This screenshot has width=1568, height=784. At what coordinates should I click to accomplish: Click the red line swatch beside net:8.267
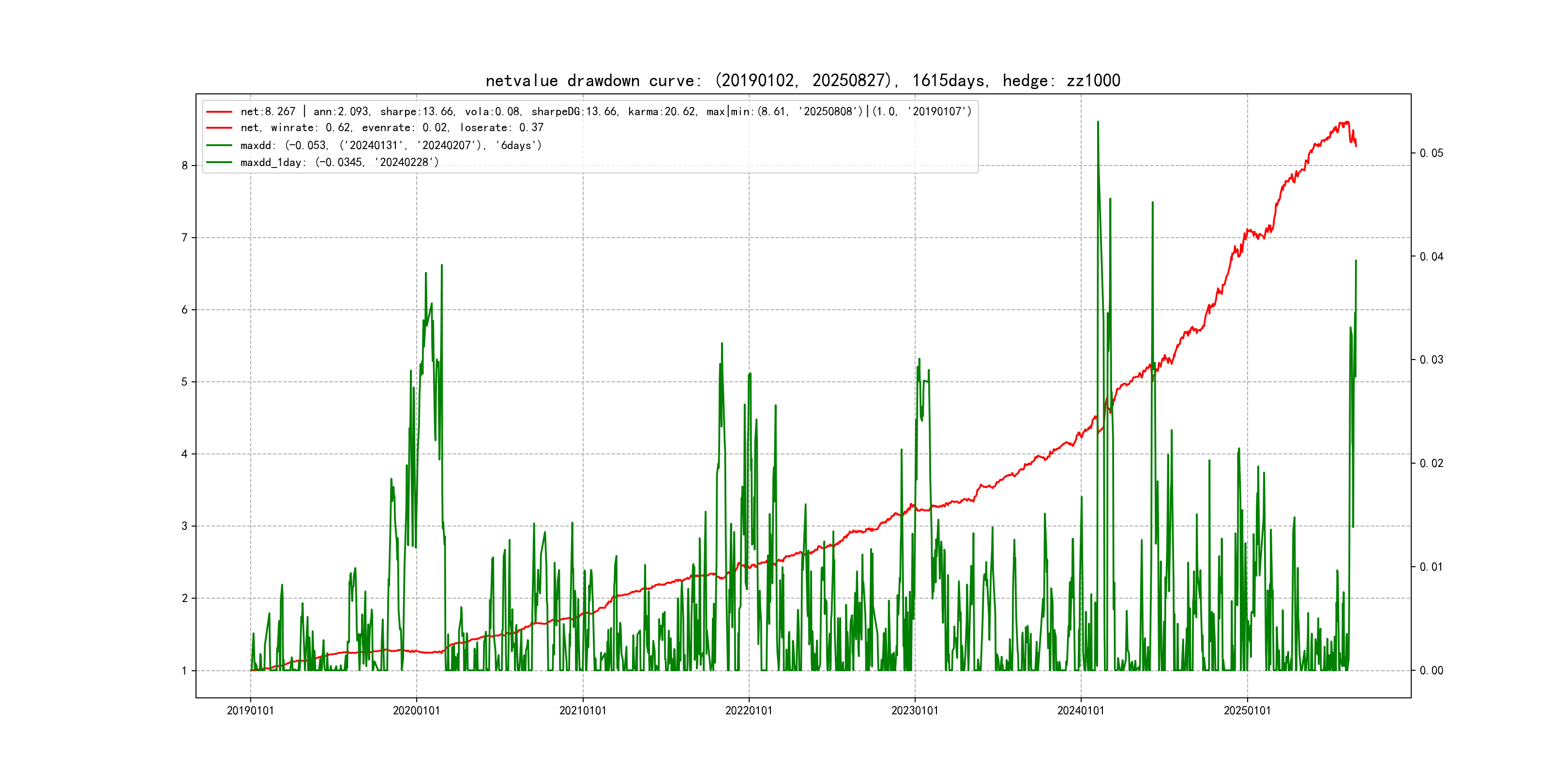coord(219,112)
